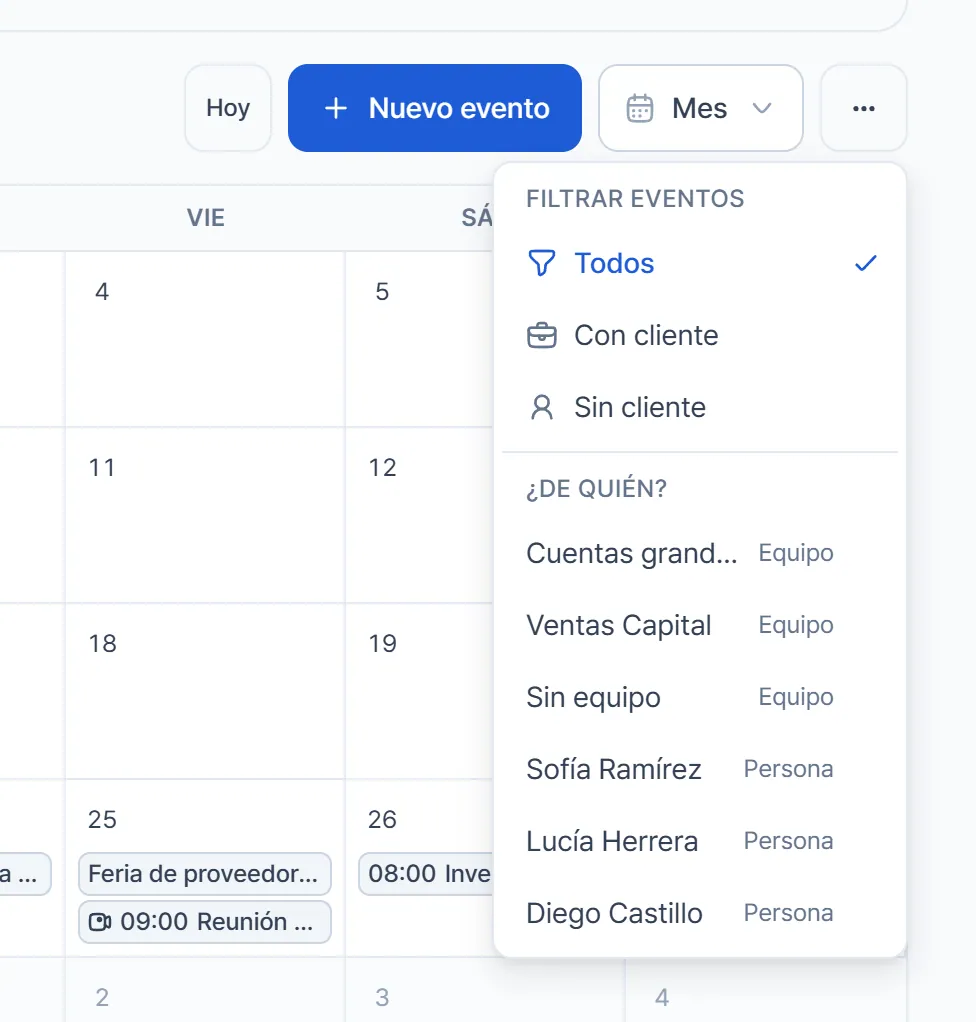
Task: Click the chevron arrow next to Mes
Action: [x=762, y=108]
